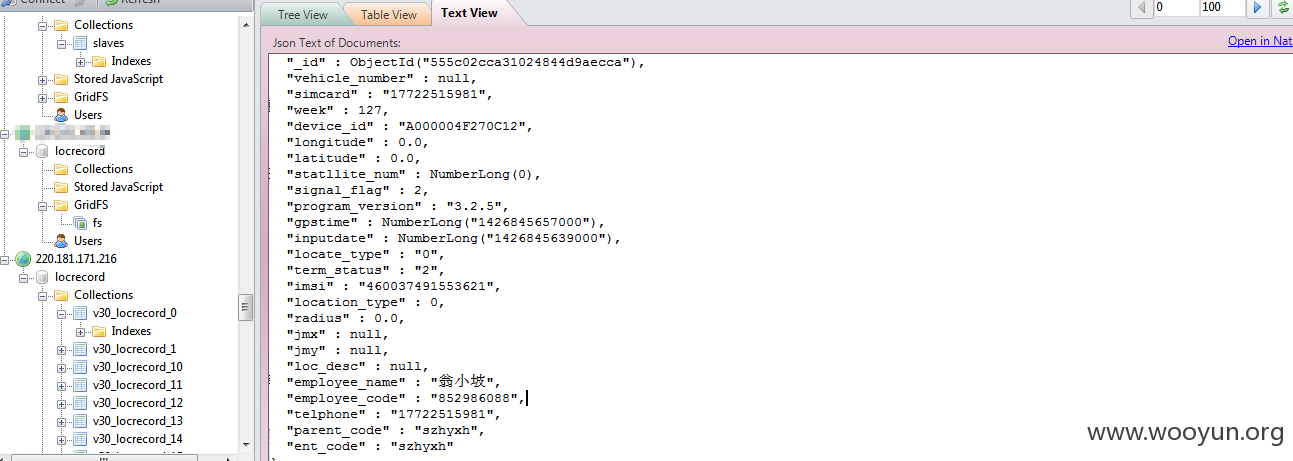
Task: Edit the skip field showing 0
Action: pyautogui.click(x=1176, y=7)
